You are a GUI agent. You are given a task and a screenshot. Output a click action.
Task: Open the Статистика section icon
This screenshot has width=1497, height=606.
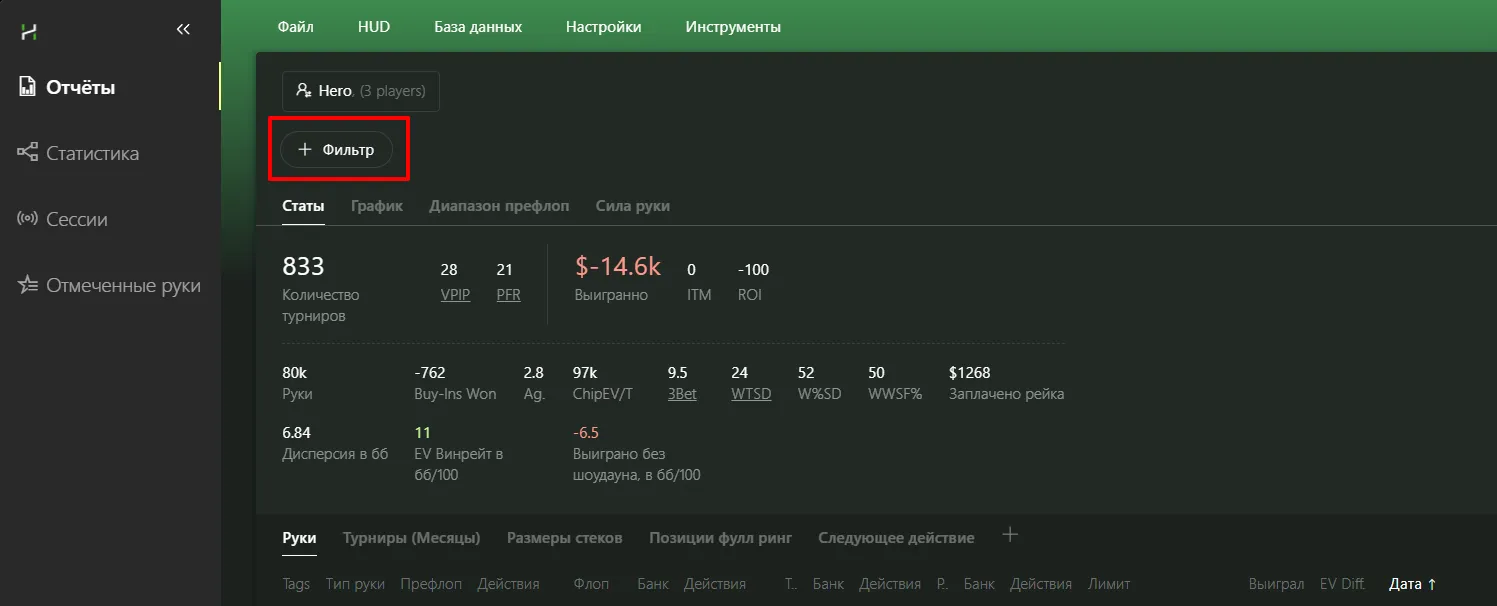[x=28, y=153]
